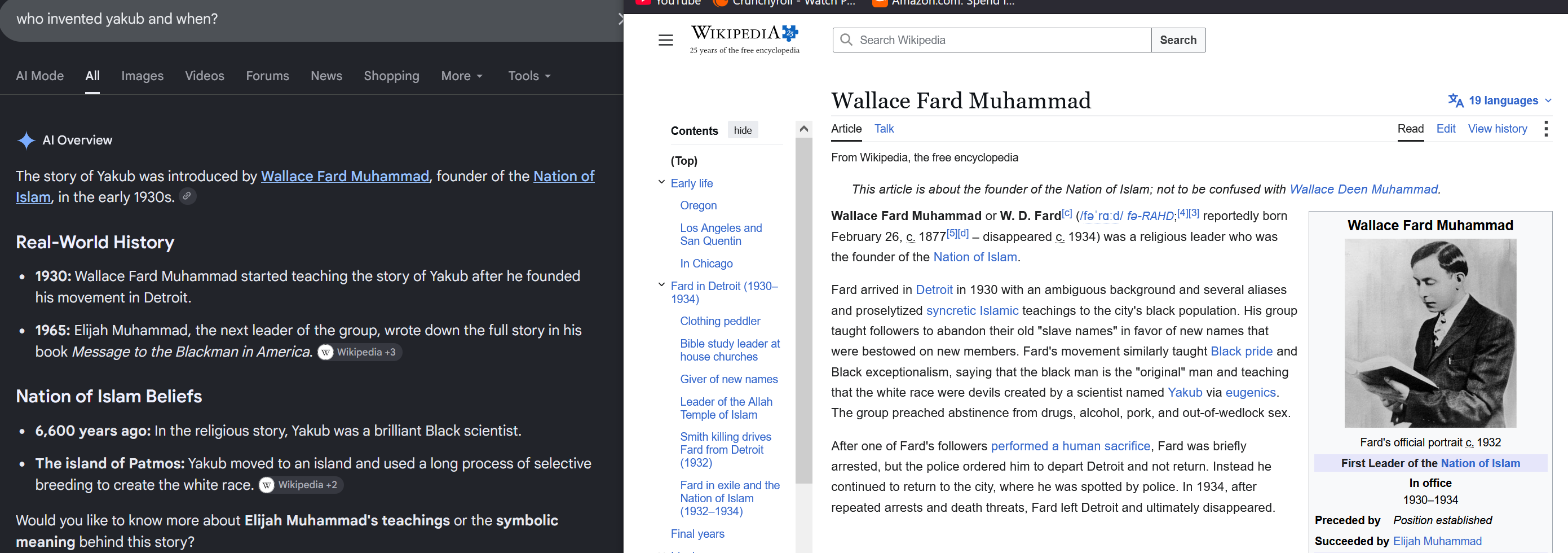This screenshot has height=553, width=1568.
Task: Switch to the Videos tab
Action: coord(205,76)
